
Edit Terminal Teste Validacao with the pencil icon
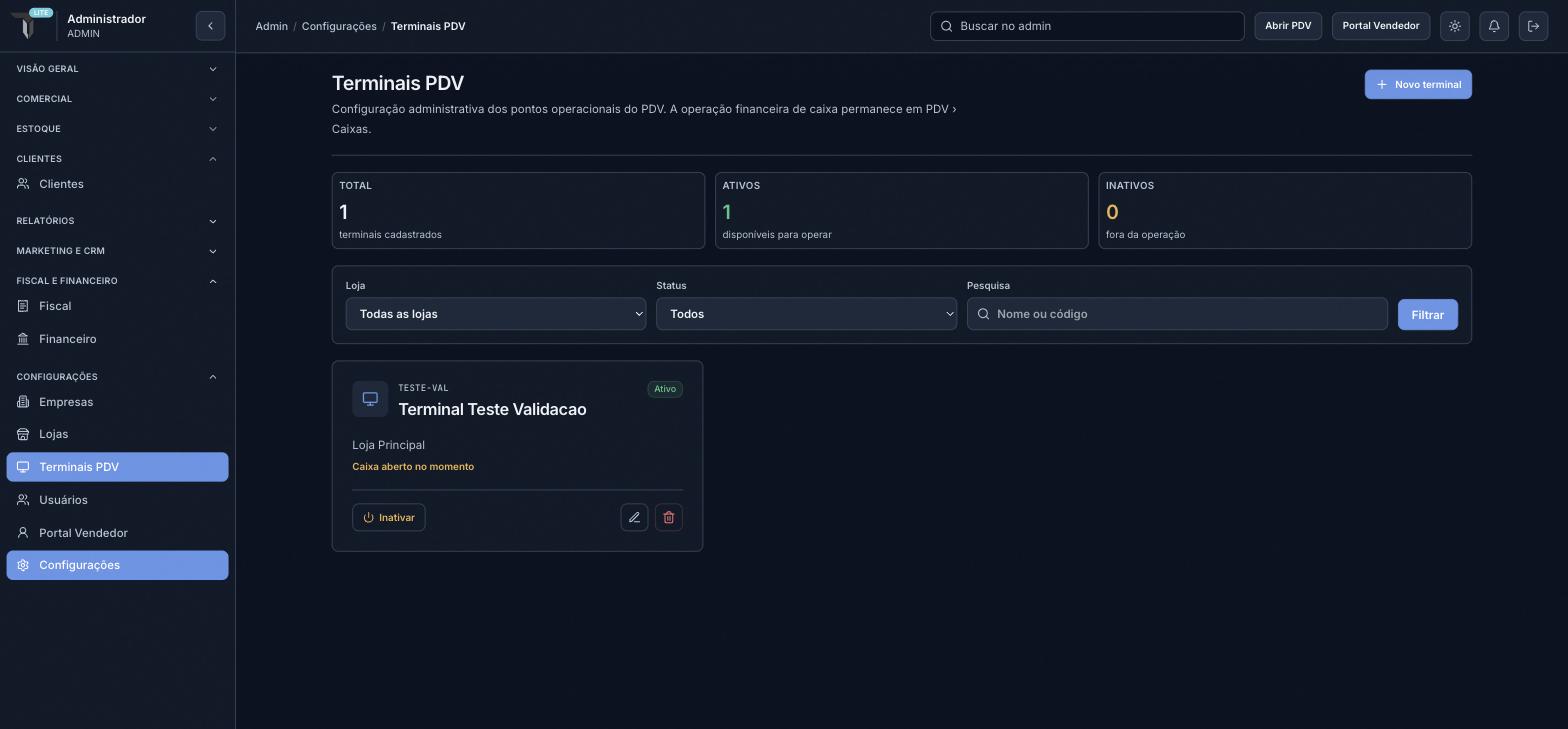coord(634,517)
